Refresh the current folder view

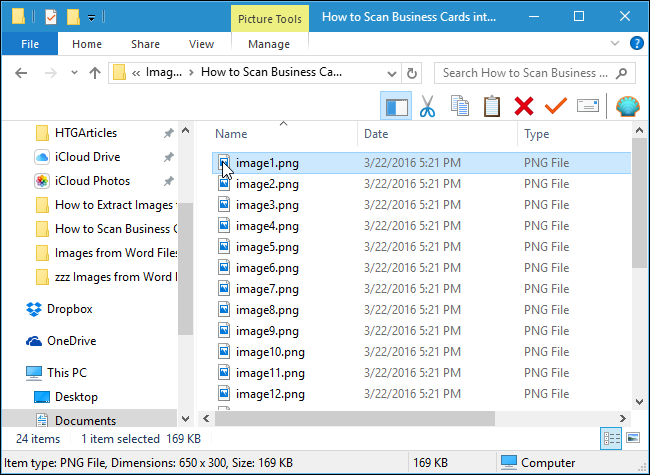412,73
